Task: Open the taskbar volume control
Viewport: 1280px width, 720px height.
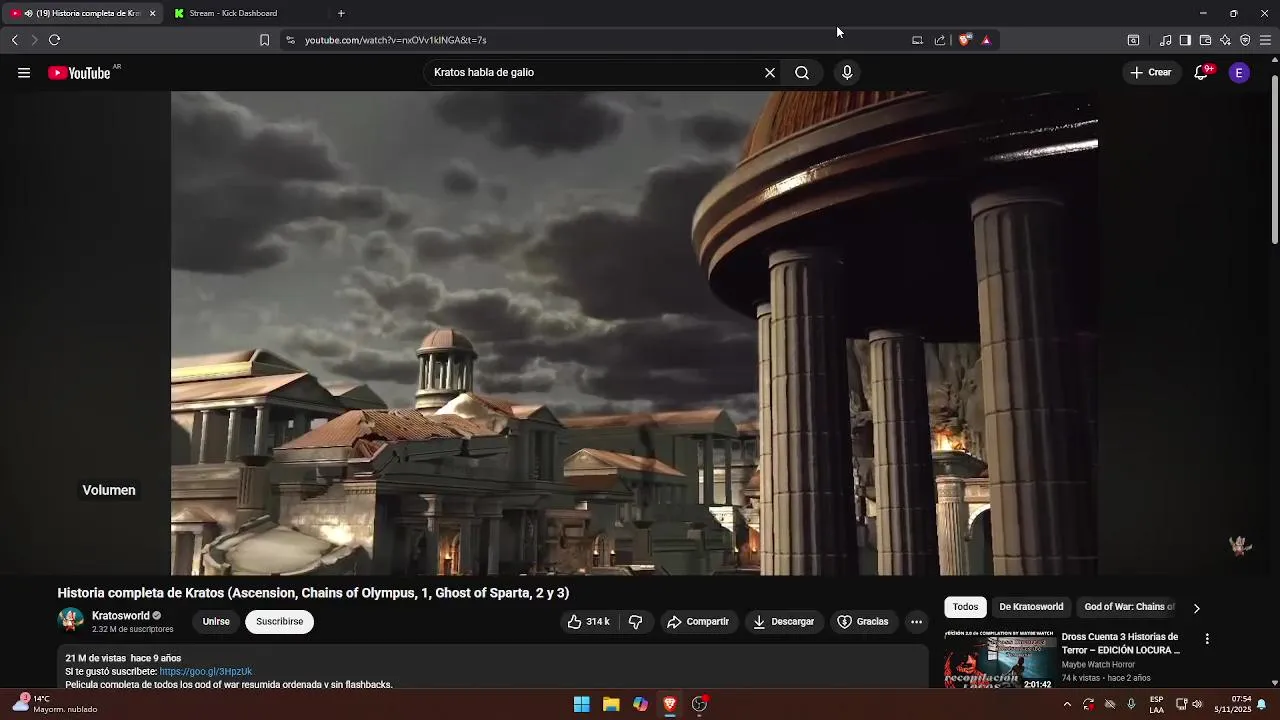Action: click(1197, 704)
